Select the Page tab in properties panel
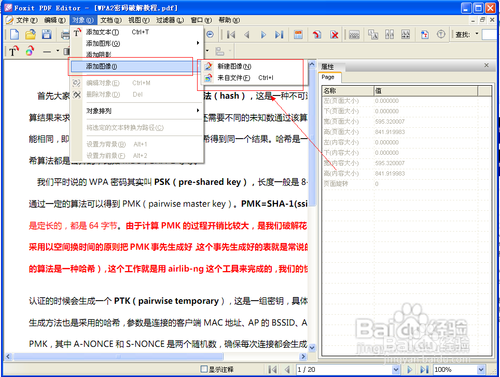The image size is (500, 377). pos(329,77)
